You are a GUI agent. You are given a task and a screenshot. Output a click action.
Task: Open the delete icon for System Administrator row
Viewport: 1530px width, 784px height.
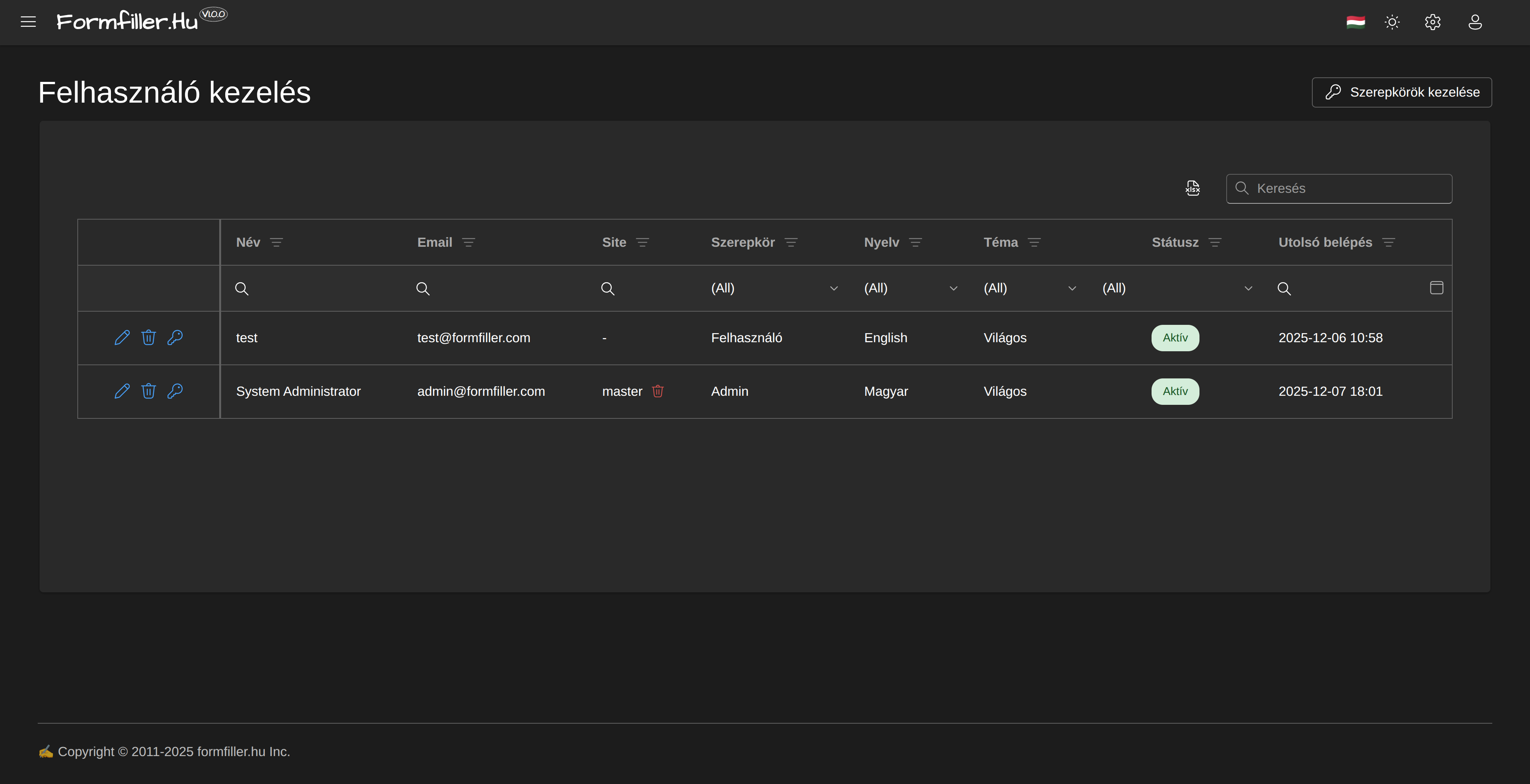tap(149, 391)
